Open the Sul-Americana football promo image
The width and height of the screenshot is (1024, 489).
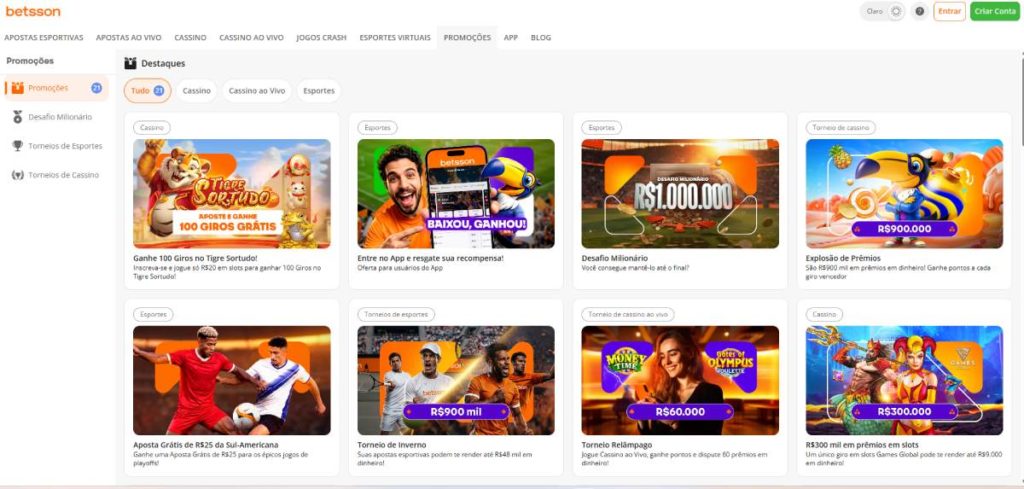click(232, 380)
